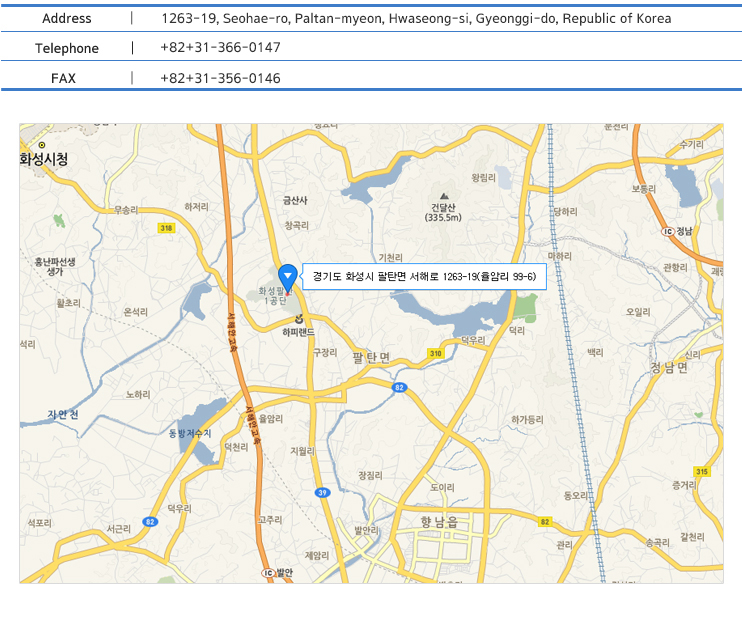Screen dimensions: 742x619
Task: Click the 구장리 village label
Action: [325, 353]
